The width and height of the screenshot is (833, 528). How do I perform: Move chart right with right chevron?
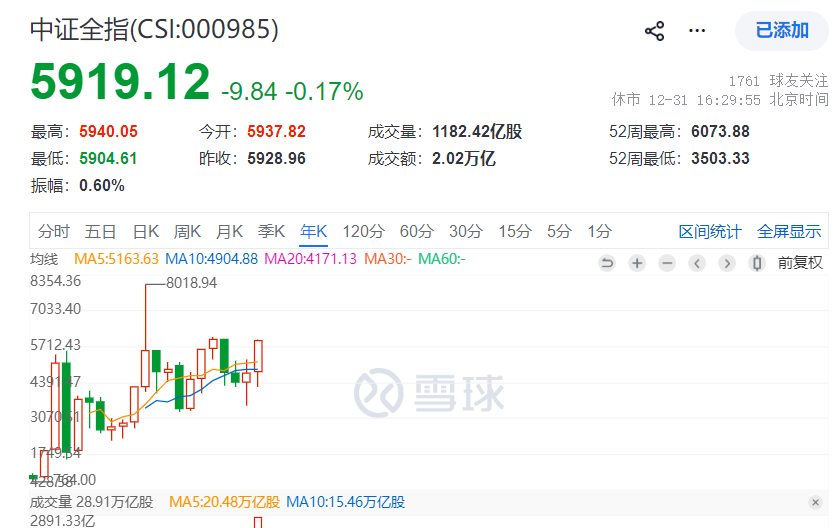click(x=727, y=263)
